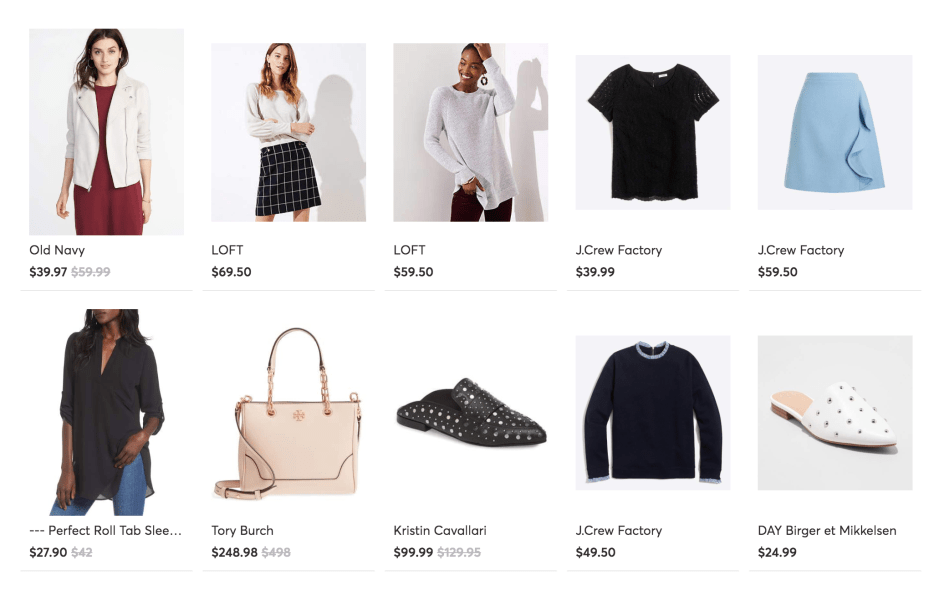Select the Perfect Roll Tab Sleeve title
The height and width of the screenshot is (605, 939).
[x=105, y=530]
